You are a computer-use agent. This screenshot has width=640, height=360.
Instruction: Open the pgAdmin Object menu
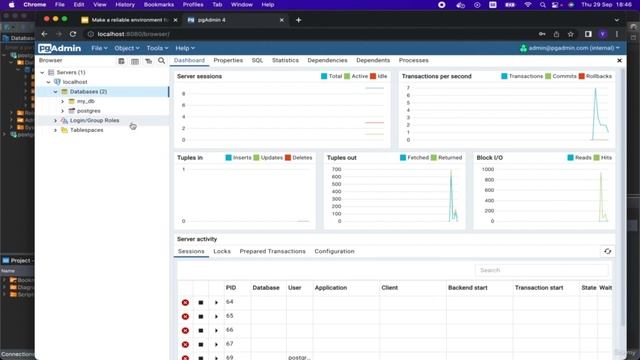pos(127,48)
